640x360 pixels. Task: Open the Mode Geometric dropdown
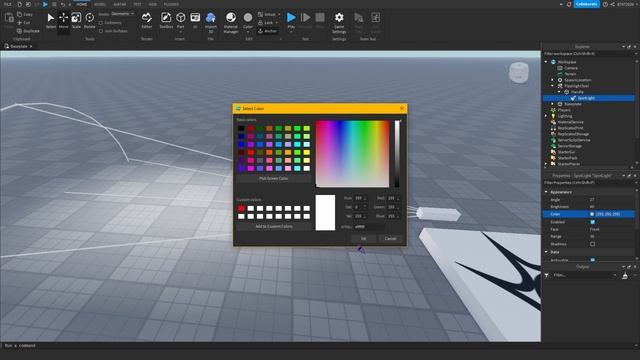click(x=122, y=14)
